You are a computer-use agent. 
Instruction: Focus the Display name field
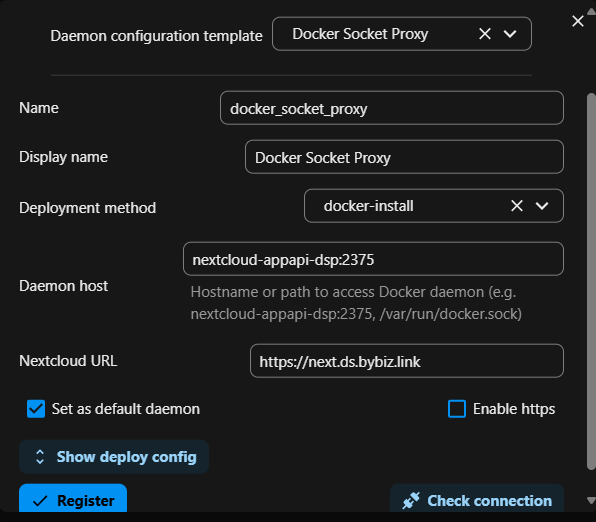pos(404,157)
